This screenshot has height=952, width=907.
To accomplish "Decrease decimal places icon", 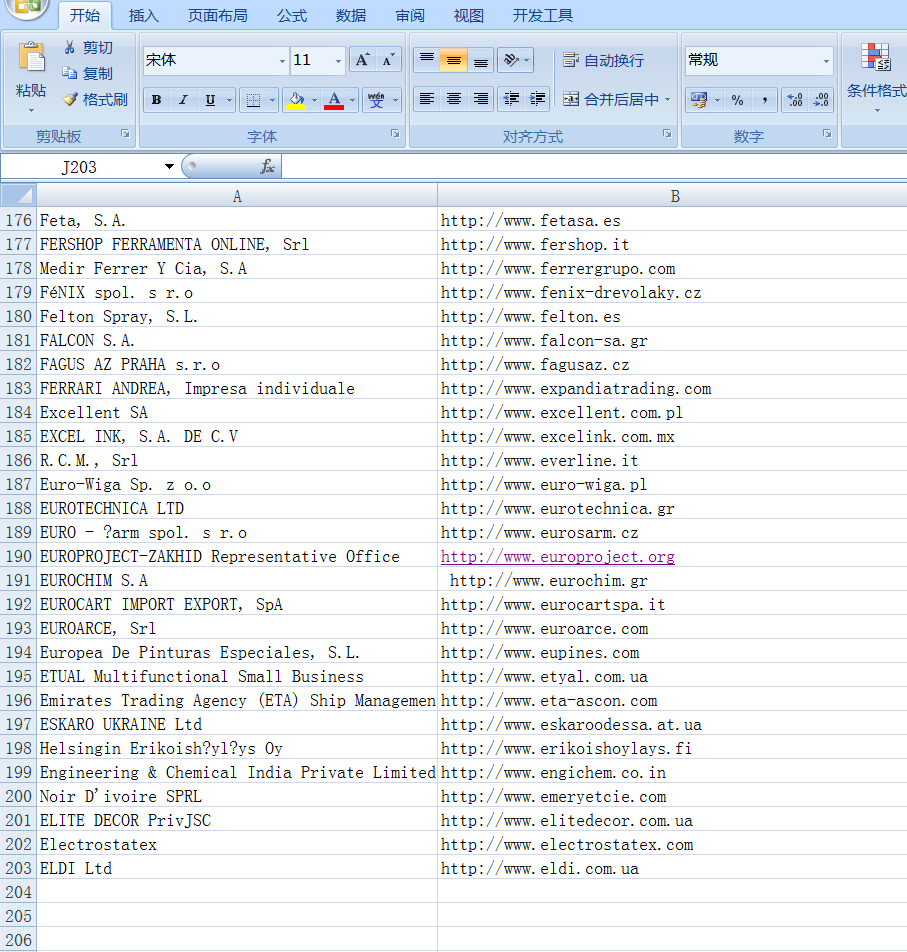I will pos(821,100).
